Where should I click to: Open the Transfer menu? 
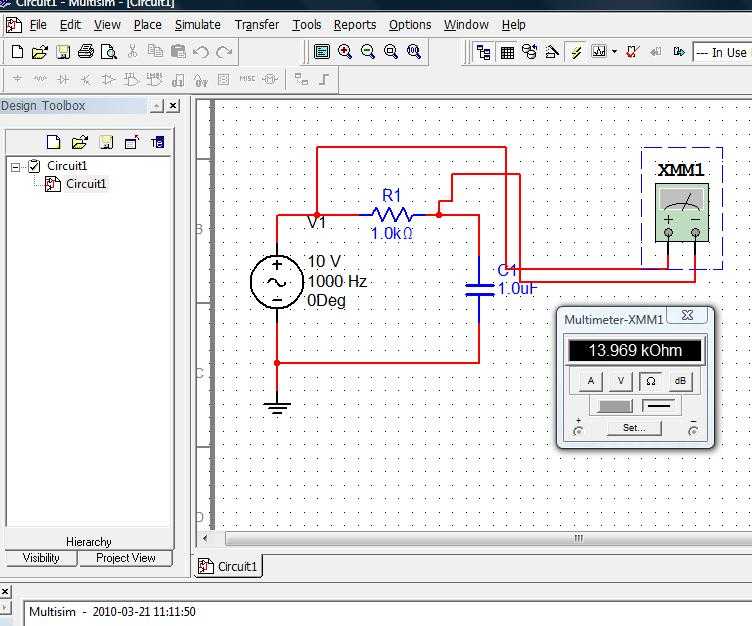(x=257, y=24)
